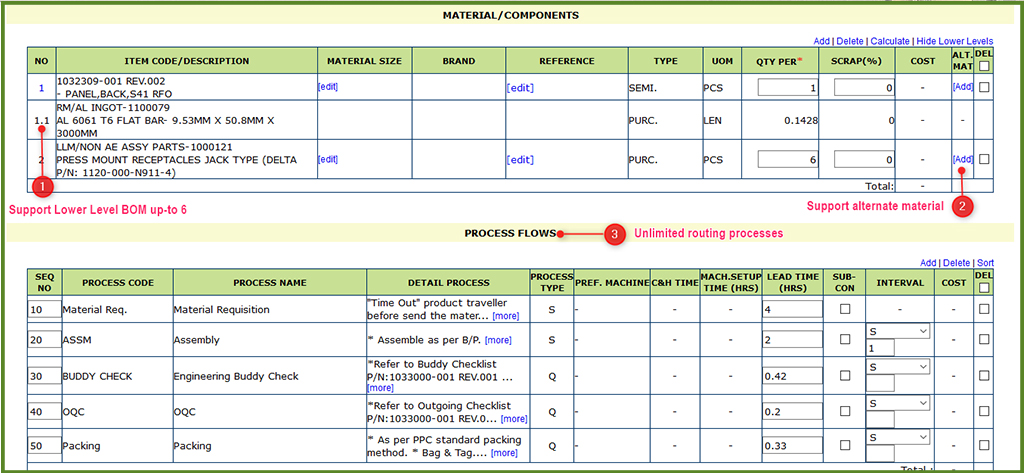
Task: Focus lead time field for Material Requisition
Action: click(x=792, y=309)
